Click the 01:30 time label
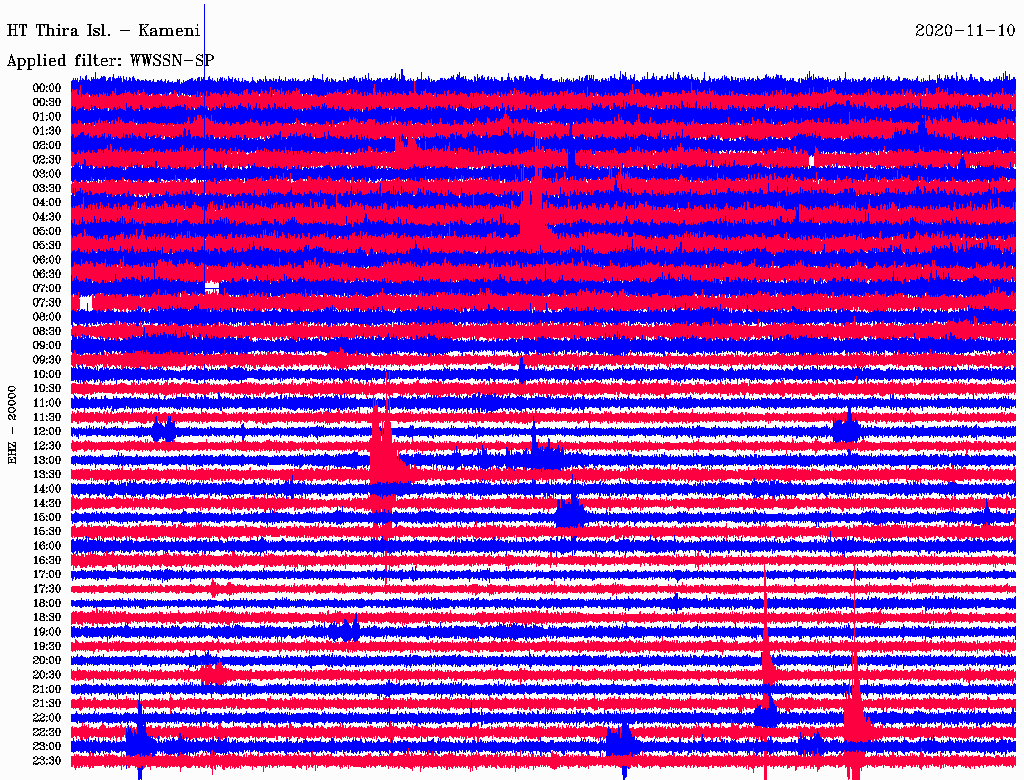 pos(46,131)
